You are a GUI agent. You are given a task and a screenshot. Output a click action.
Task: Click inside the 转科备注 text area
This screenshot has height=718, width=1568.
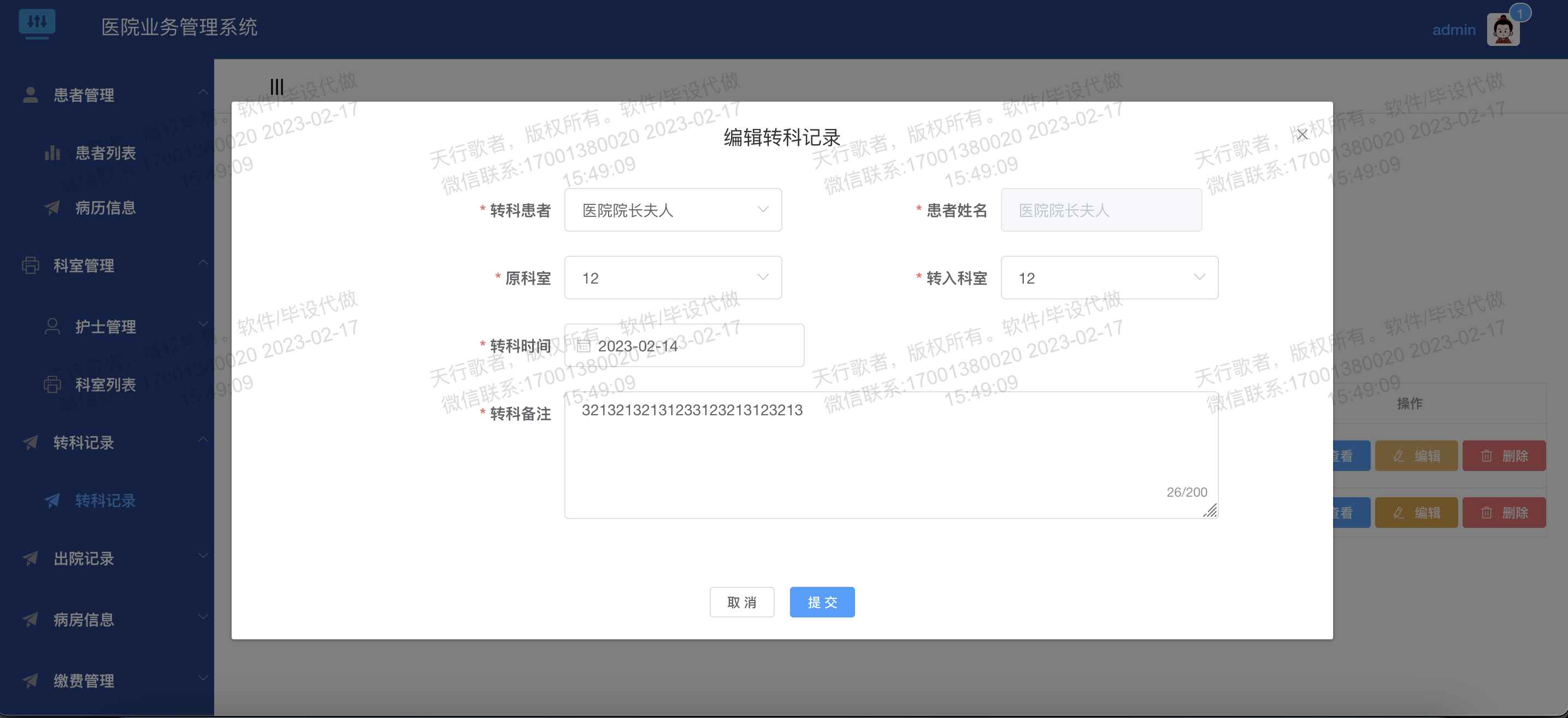pyautogui.click(x=889, y=454)
